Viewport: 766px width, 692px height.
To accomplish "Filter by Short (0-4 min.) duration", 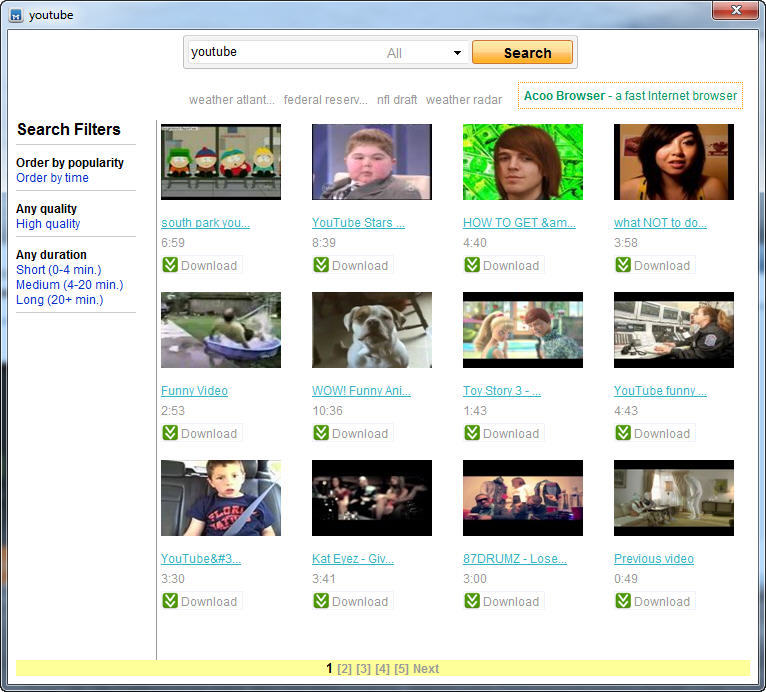I will 59,270.
